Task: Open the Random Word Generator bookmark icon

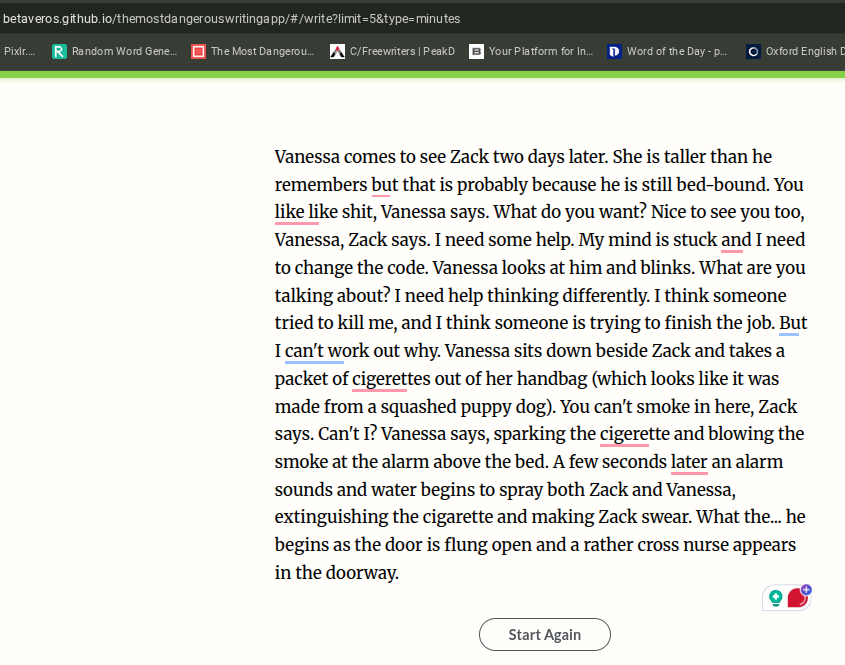Action: 59,51
